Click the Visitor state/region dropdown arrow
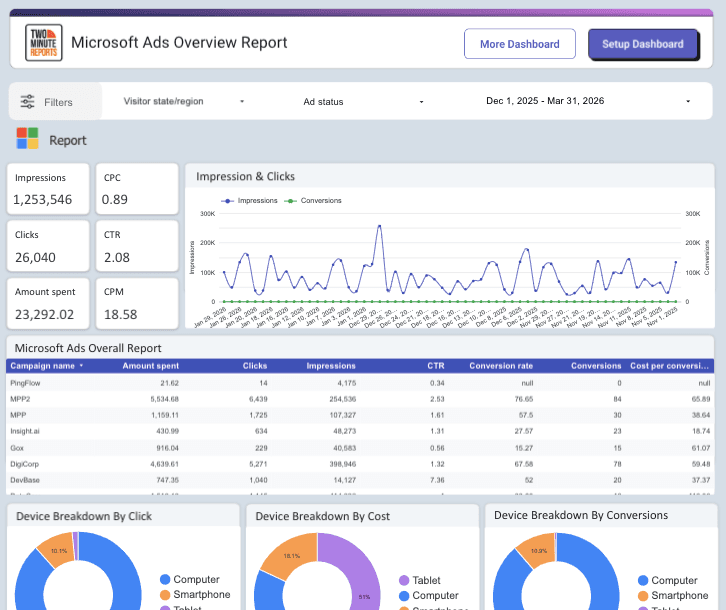The image size is (726, 610). (242, 101)
